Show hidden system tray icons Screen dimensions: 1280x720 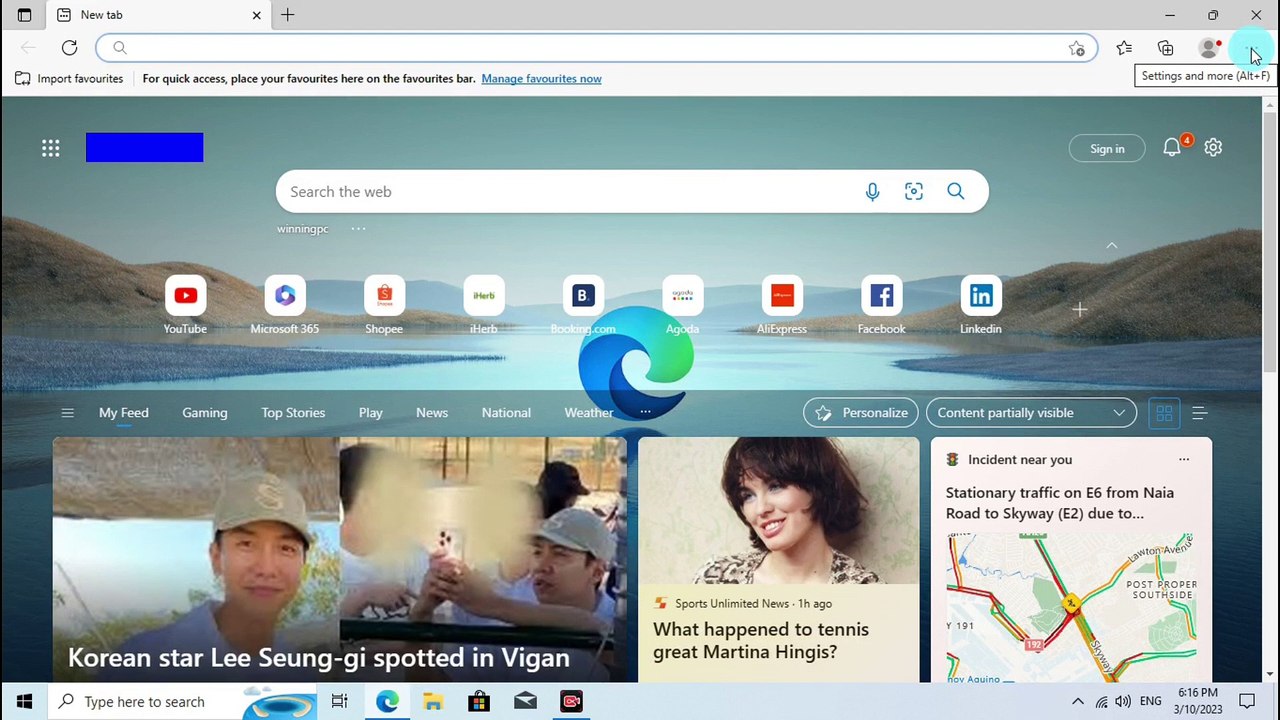1077,702
